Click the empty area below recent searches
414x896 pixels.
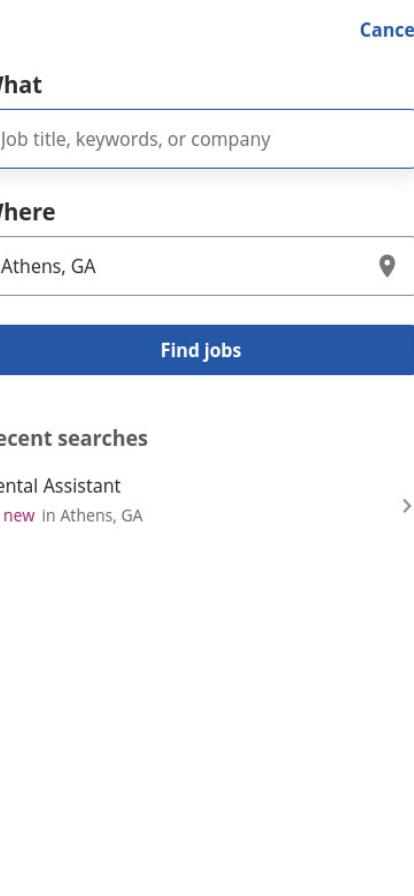pos(206,709)
